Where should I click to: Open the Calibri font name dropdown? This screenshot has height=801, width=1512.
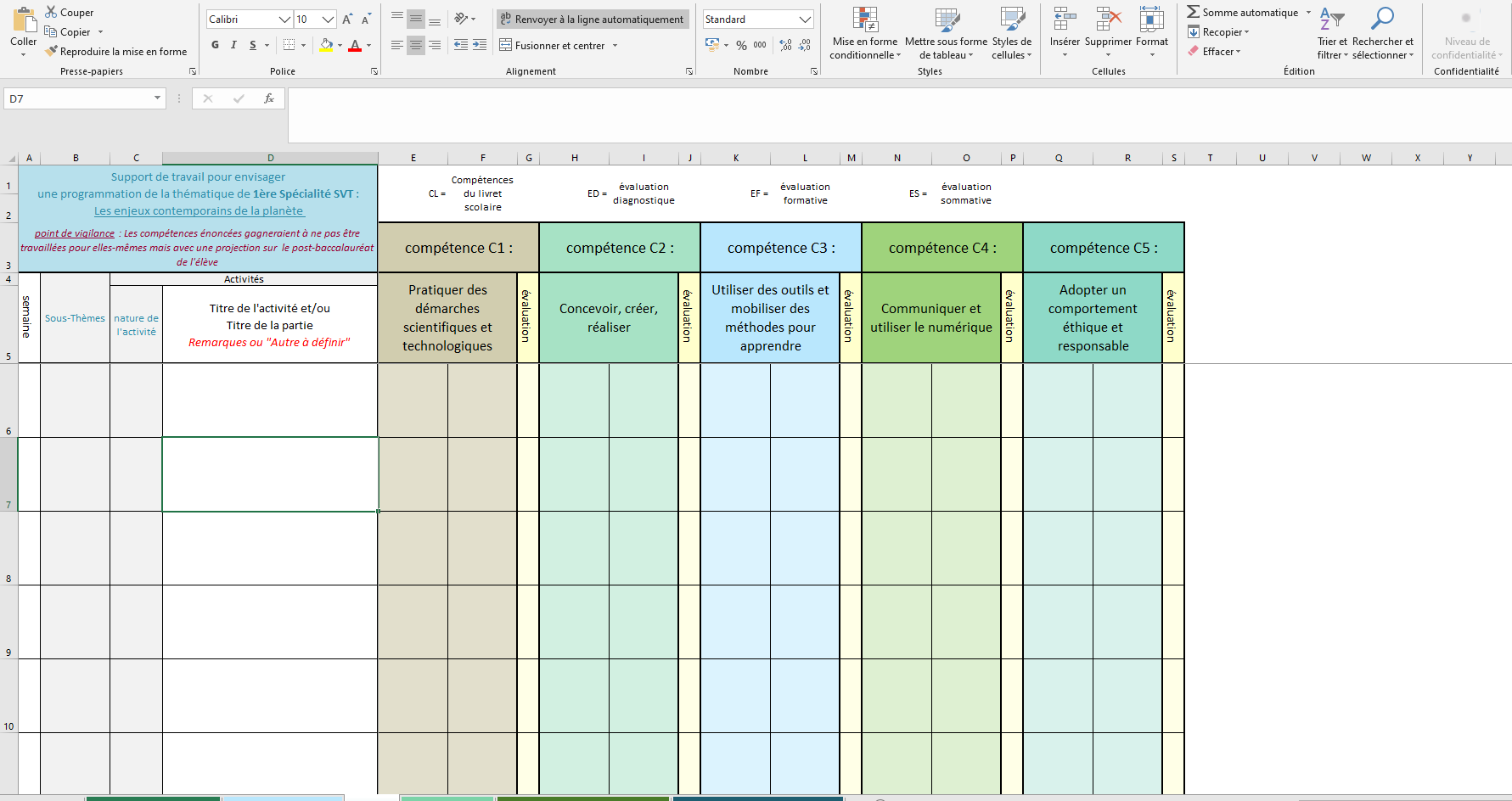284,20
